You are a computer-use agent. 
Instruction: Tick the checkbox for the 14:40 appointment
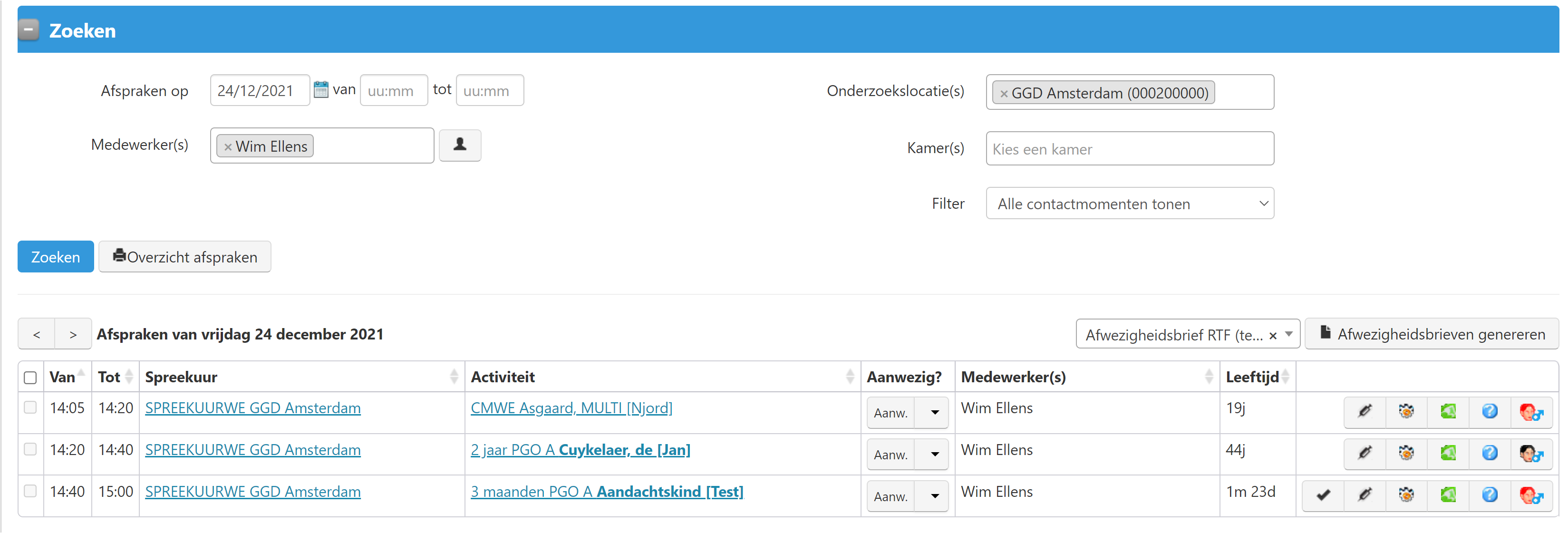pos(30,491)
